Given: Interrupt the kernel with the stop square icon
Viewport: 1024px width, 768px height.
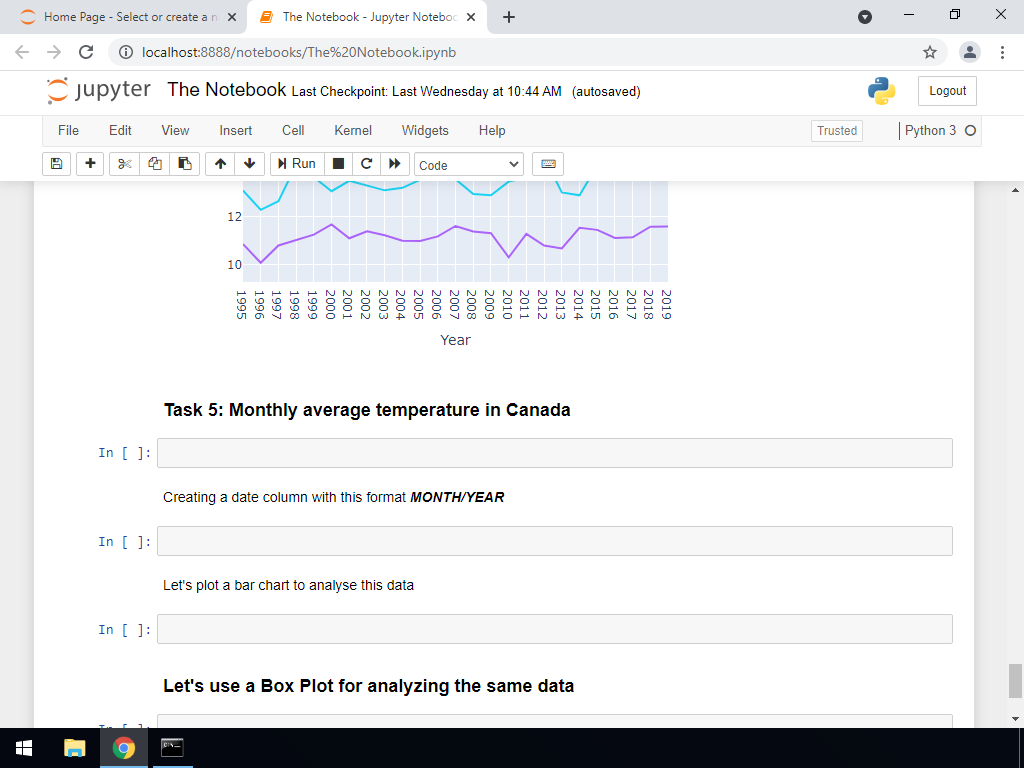Looking at the screenshot, I should pyautogui.click(x=338, y=164).
